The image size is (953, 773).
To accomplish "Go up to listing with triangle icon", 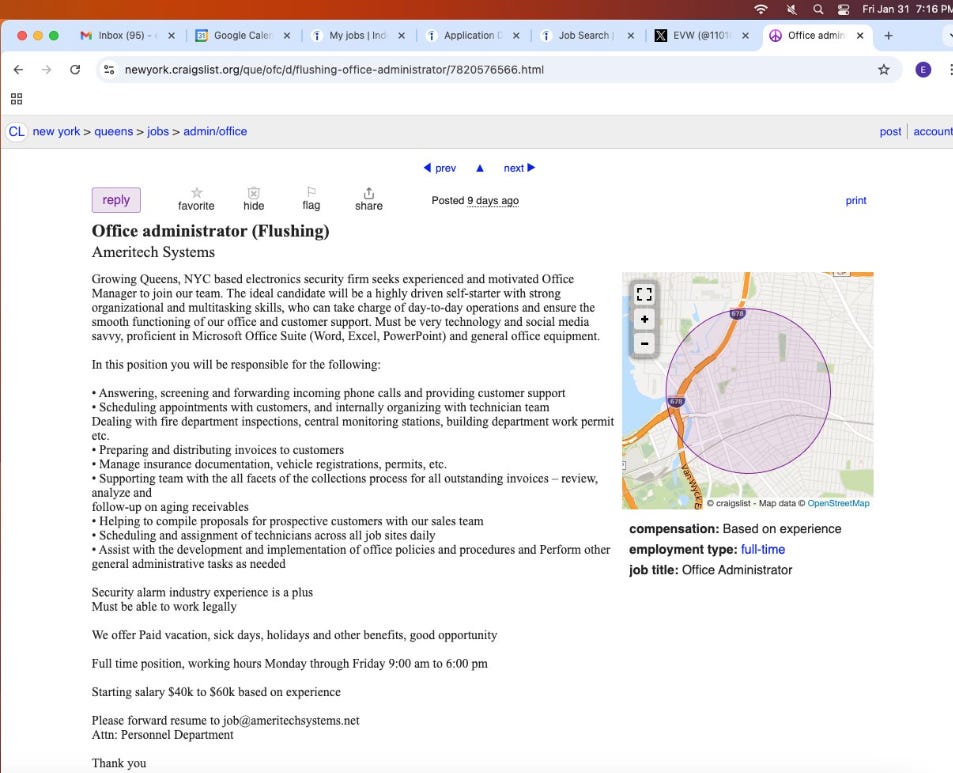I will 480,168.
